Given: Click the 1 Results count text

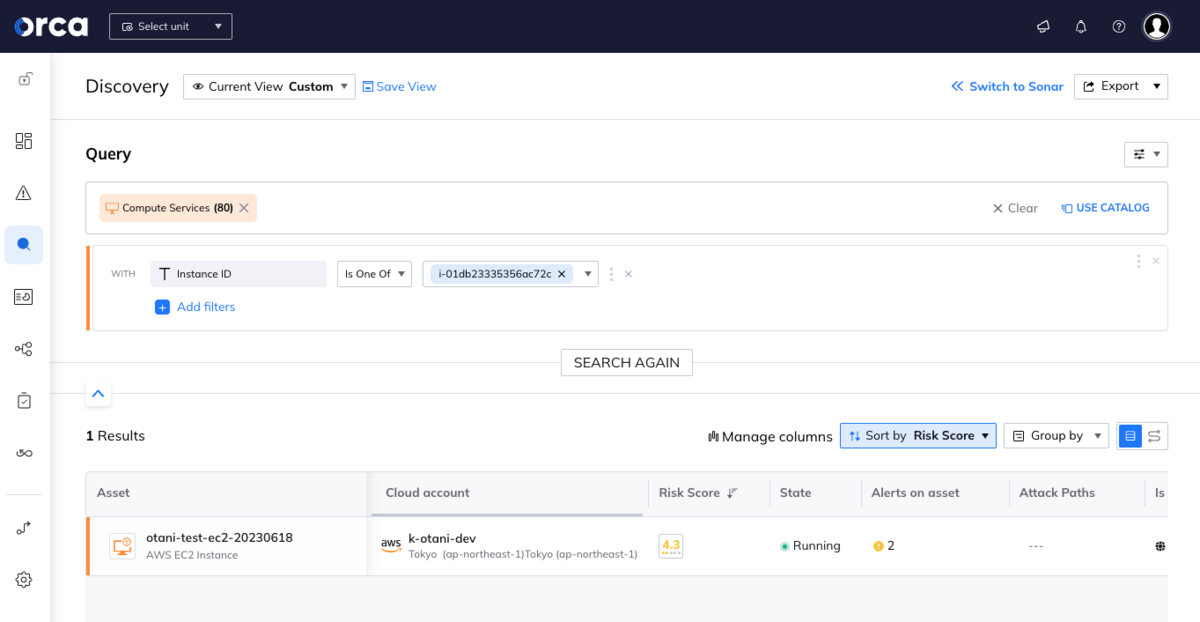Looking at the screenshot, I should coord(115,436).
